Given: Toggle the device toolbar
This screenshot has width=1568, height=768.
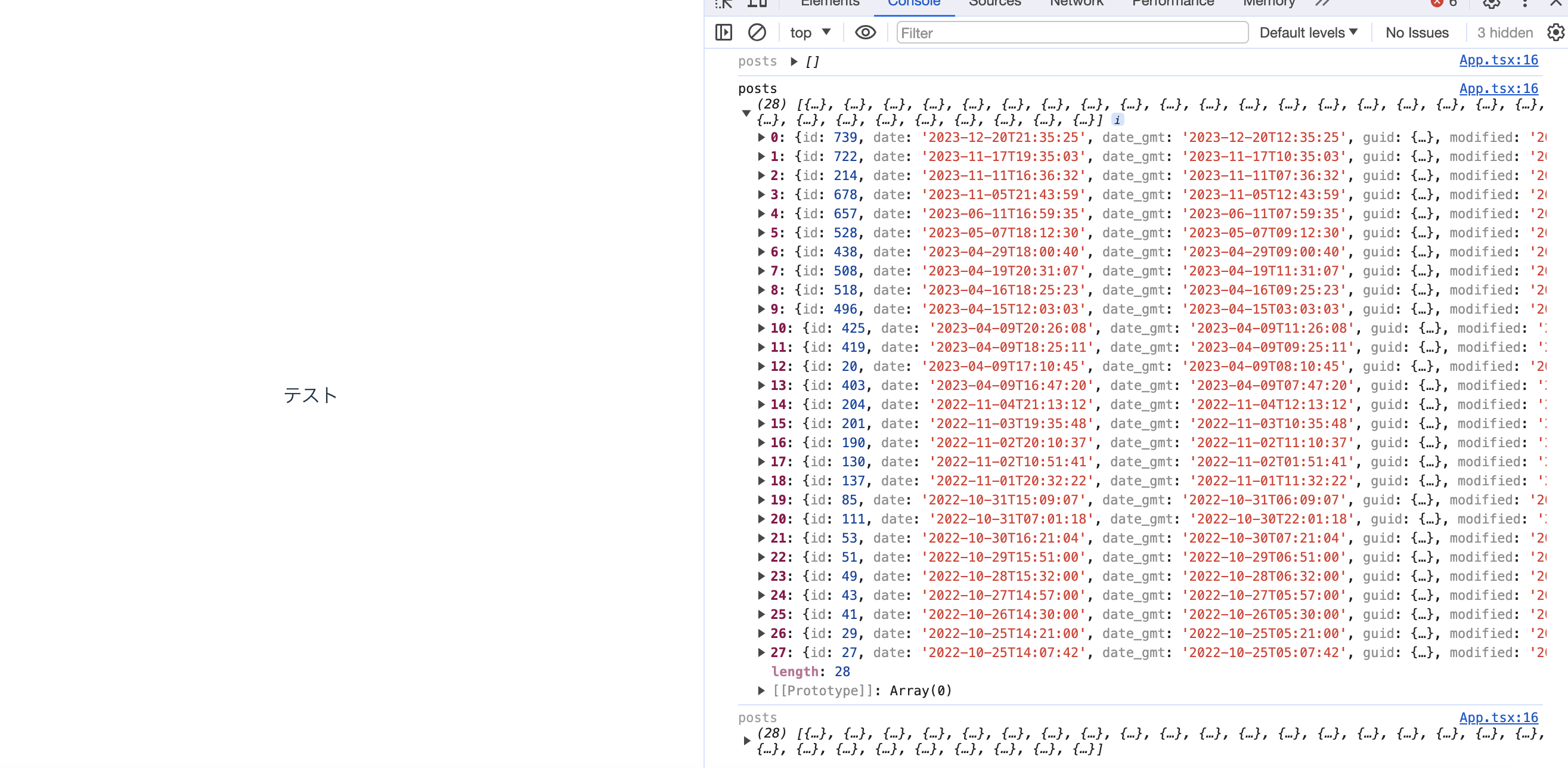Looking at the screenshot, I should point(757,4).
